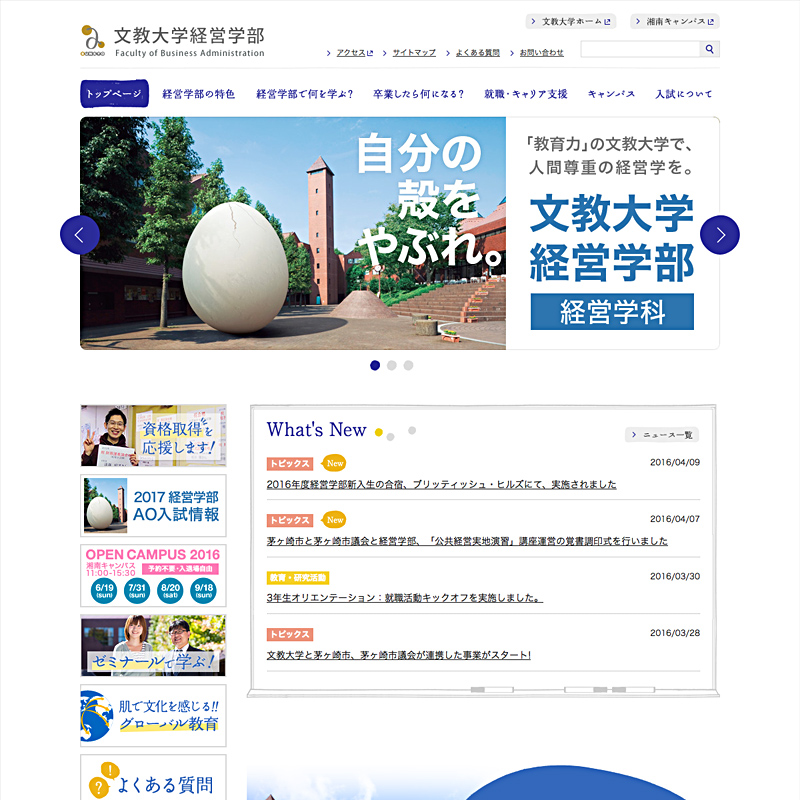This screenshot has width=800, height=800.
Task: Select the third carousel dot indicator
Action: pos(408,365)
